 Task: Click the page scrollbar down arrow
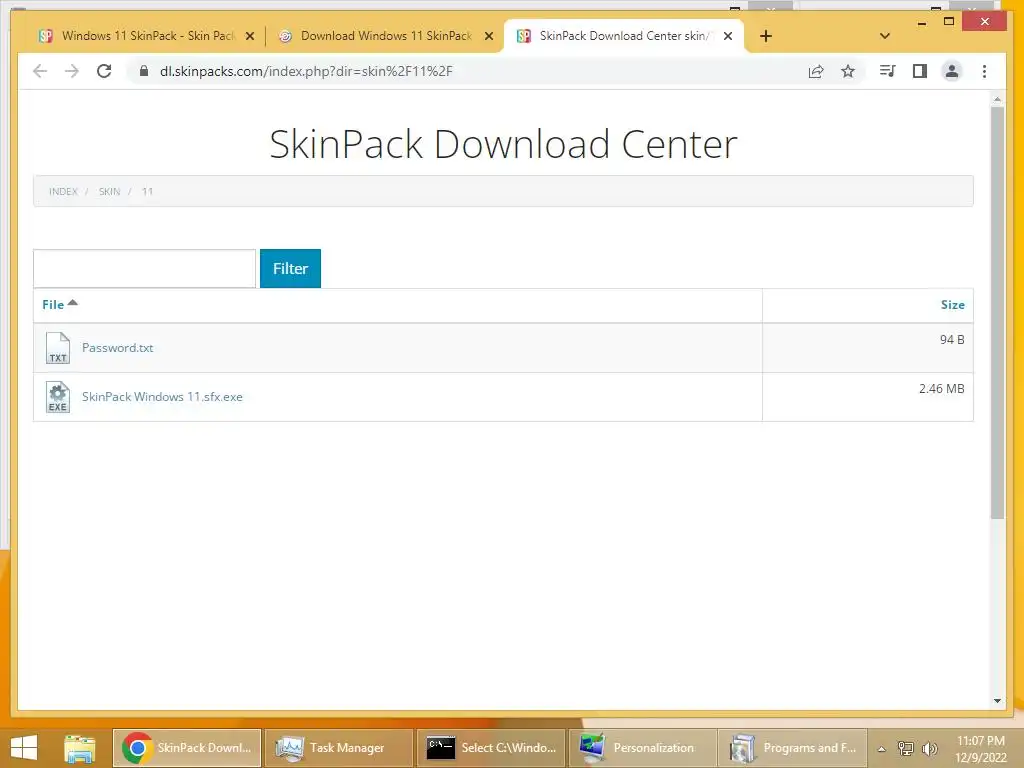[997, 701]
